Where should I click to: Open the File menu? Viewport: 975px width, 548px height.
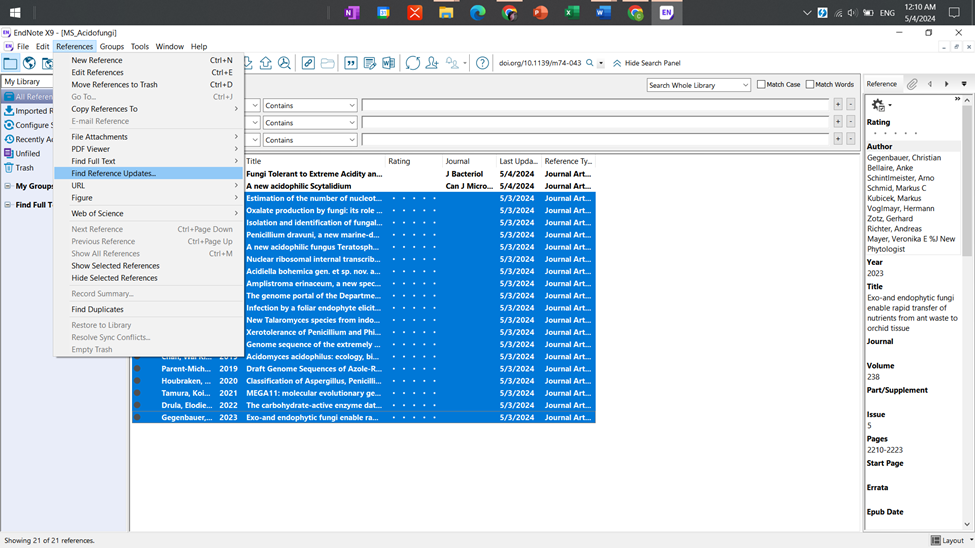[x=23, y=47]
